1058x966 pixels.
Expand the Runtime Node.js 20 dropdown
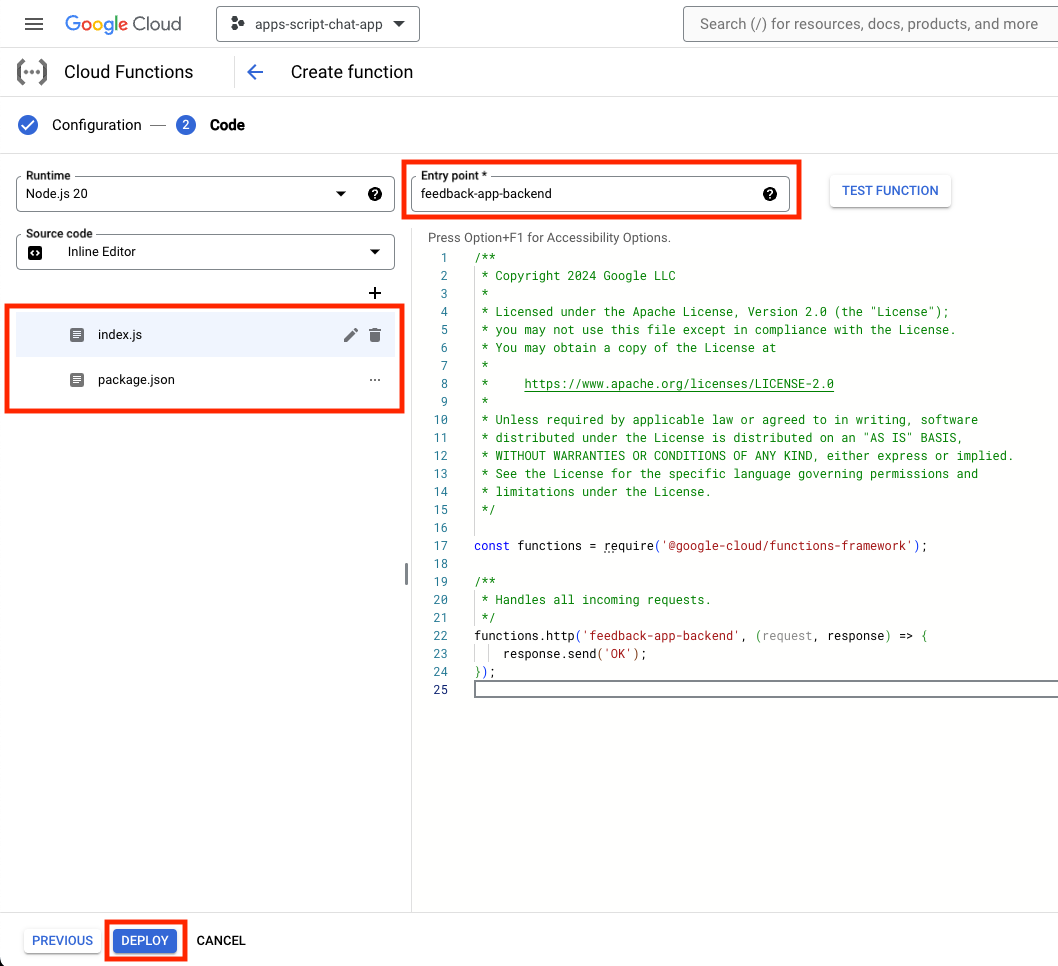tap(341, 194)
